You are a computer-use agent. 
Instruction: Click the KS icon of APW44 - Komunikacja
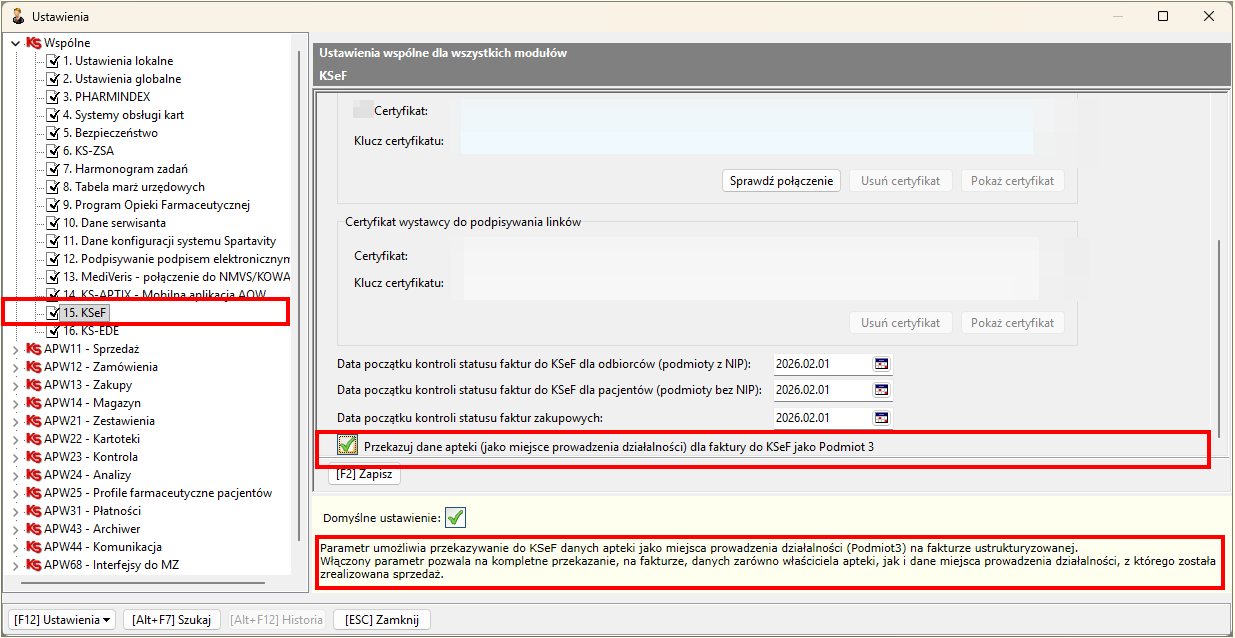click(34, 547)
